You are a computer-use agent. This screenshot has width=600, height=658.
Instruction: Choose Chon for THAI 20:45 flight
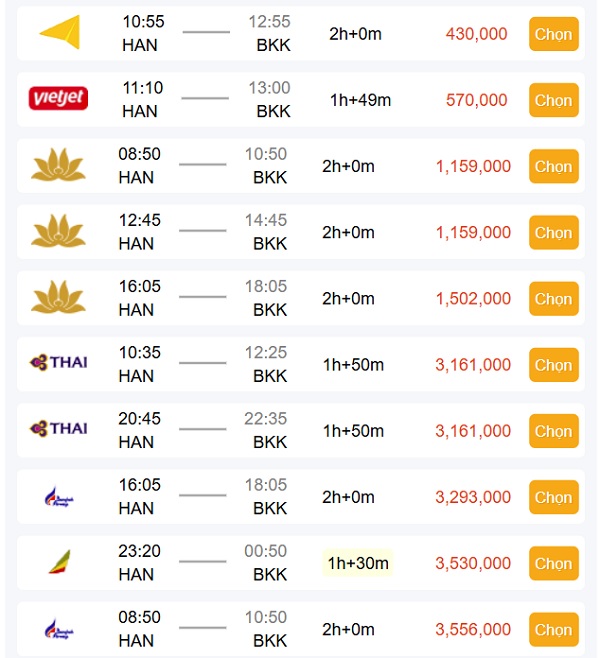click(553, 431)
